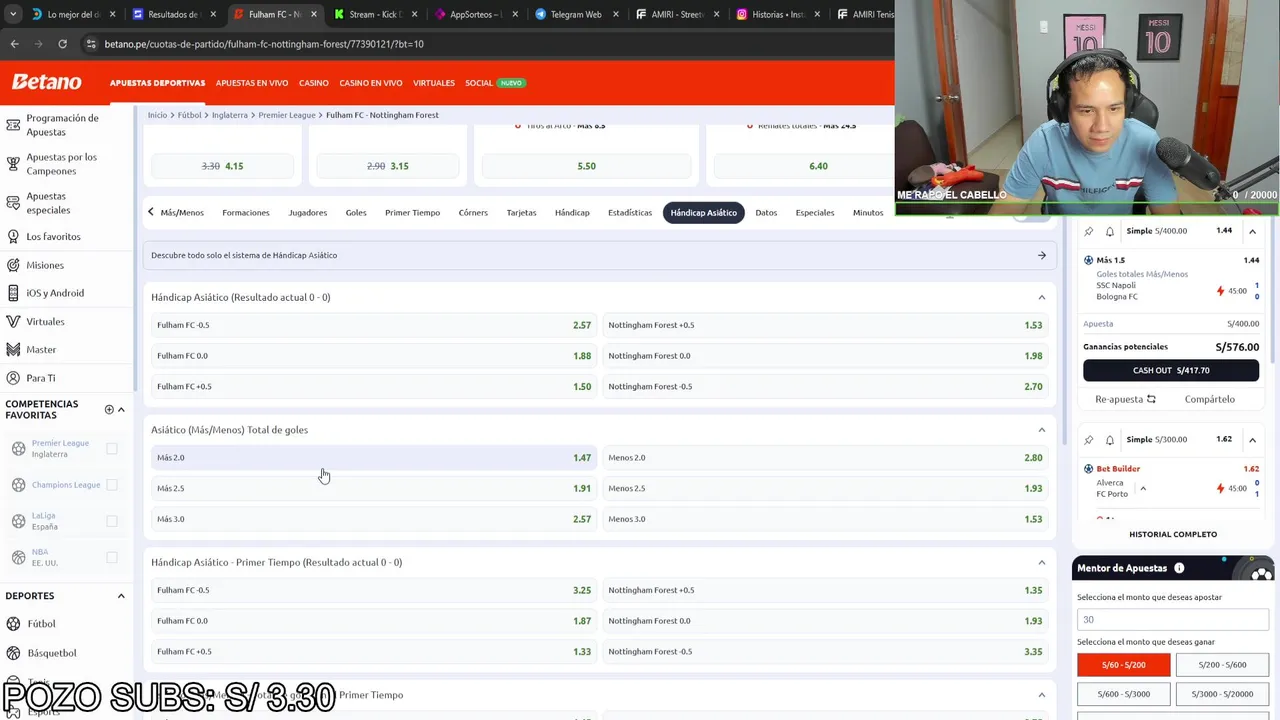
Task: Click bell icon on Simple S/300.00 bet
Action: [1110, 440]
